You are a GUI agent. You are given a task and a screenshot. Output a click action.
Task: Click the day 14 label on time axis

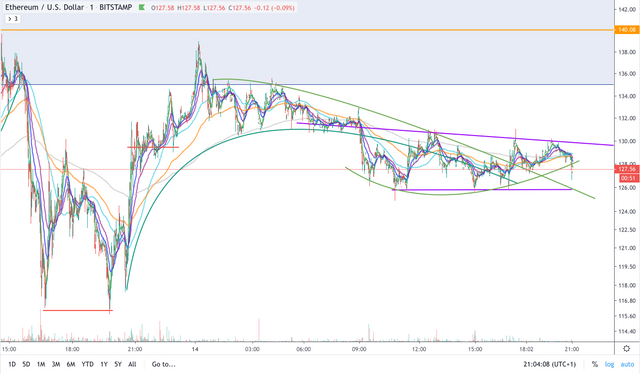[x=195, y=349]
